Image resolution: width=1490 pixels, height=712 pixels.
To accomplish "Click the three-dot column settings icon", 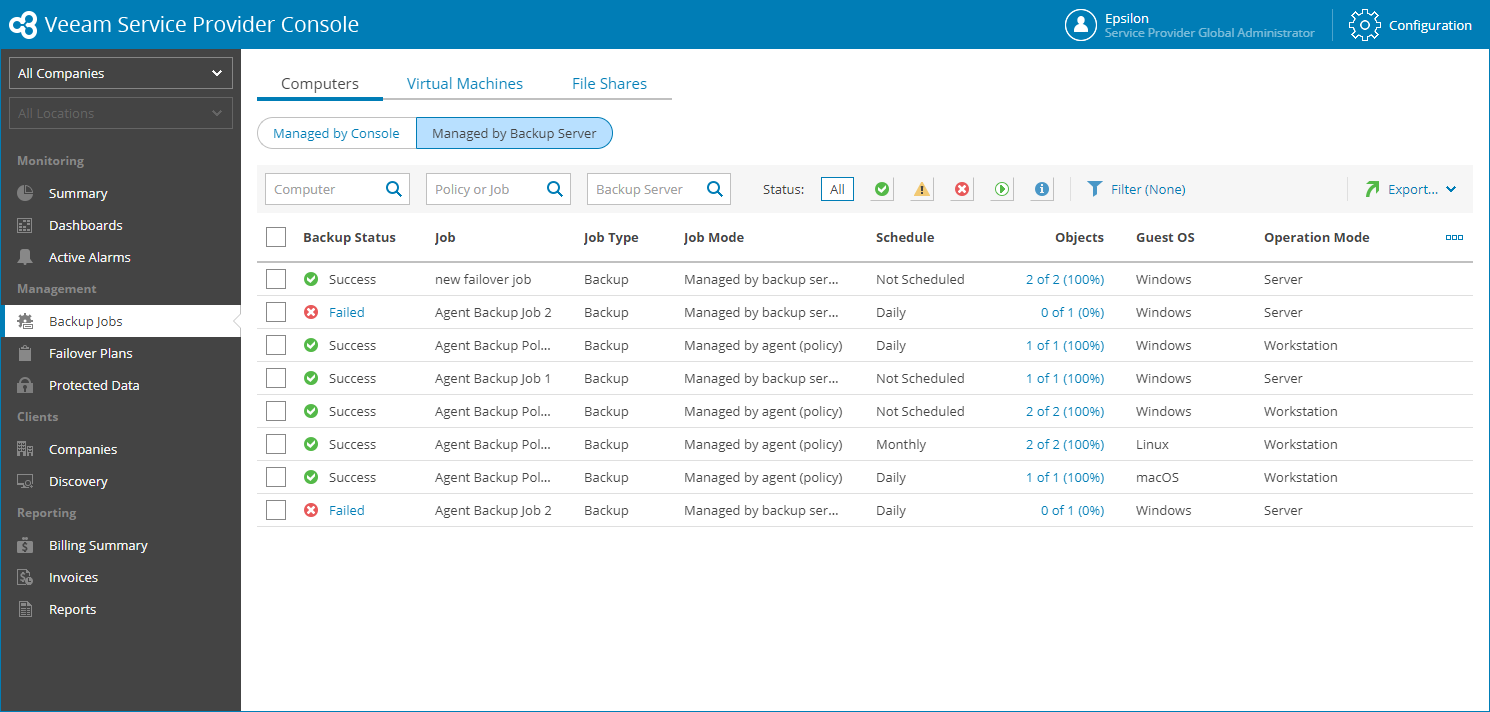I will point(1454,238).
